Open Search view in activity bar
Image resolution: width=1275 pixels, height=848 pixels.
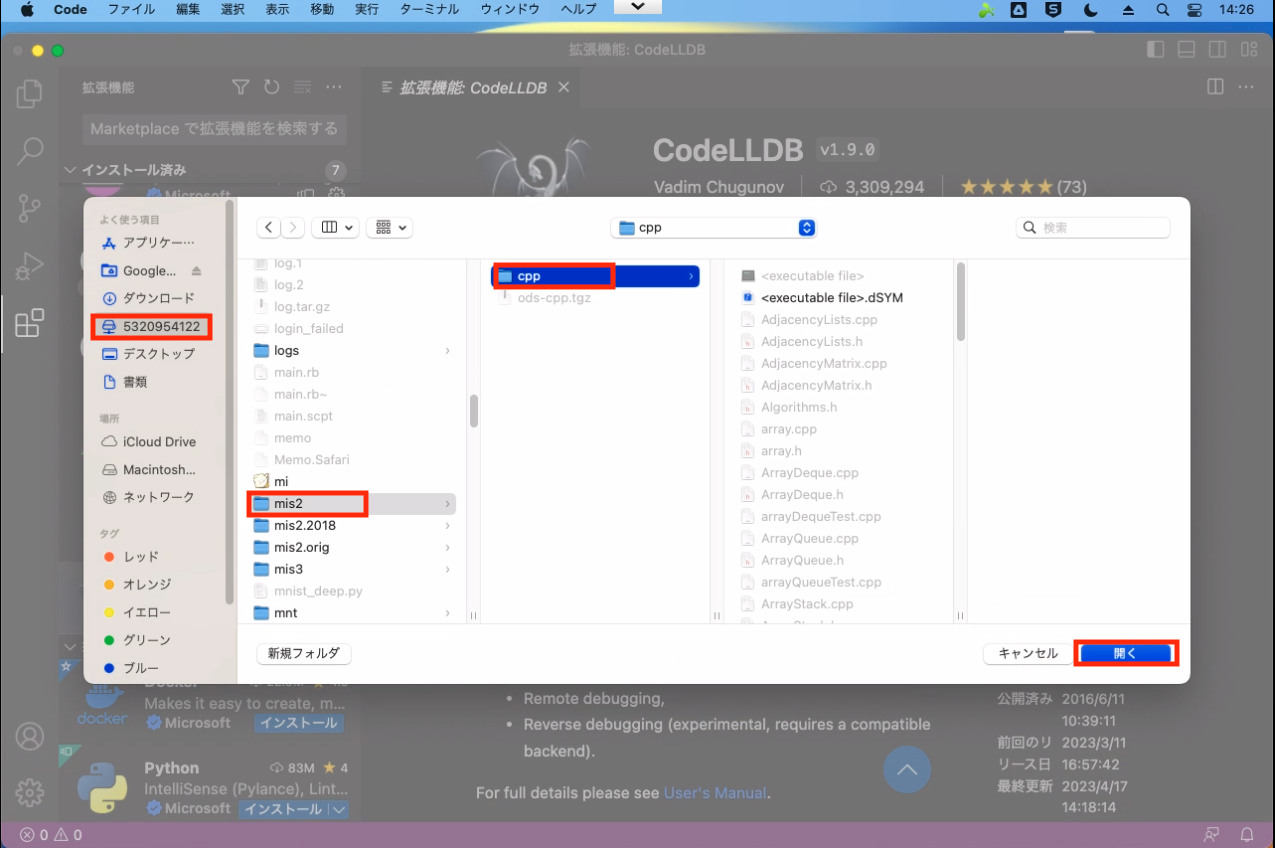(x=30, y=152)
